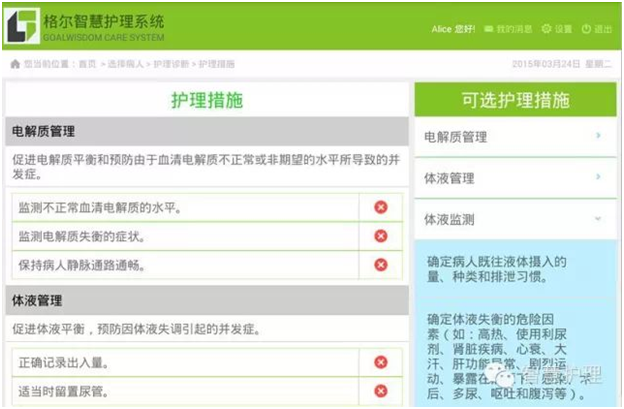Delete 适当时留置尿管 measure
The width and height of the screenshot is (624, 409).
(x=381, y=391)
